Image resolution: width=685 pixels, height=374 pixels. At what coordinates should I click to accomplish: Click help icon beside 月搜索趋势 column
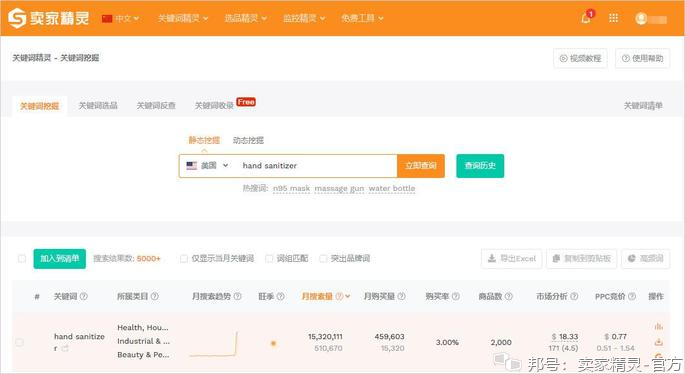tap(237, 296)
